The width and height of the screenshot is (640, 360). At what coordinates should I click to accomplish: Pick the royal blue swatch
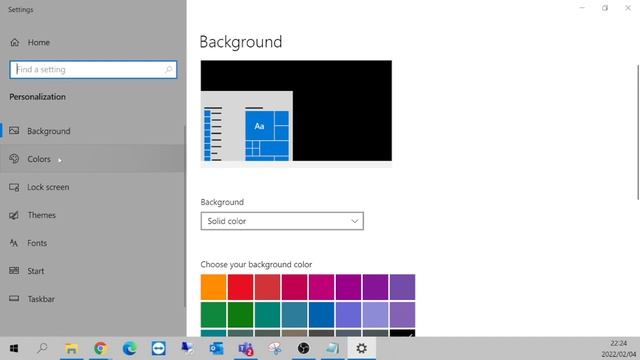(321, 315)
